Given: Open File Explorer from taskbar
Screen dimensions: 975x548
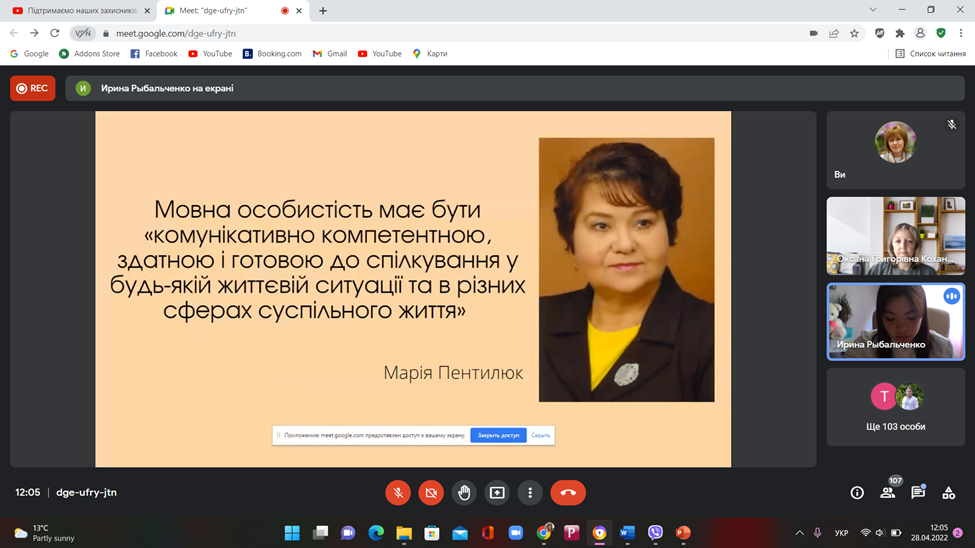Looking at the screenshot, I should click(404, 533).
